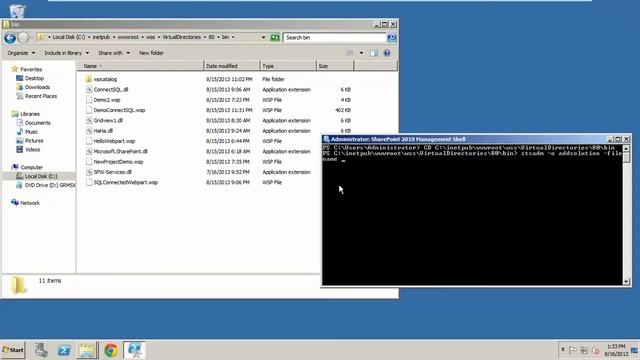640x360 pixels.
Task: Click the Explorer Back navigation arrow
Action: [10, 38]
